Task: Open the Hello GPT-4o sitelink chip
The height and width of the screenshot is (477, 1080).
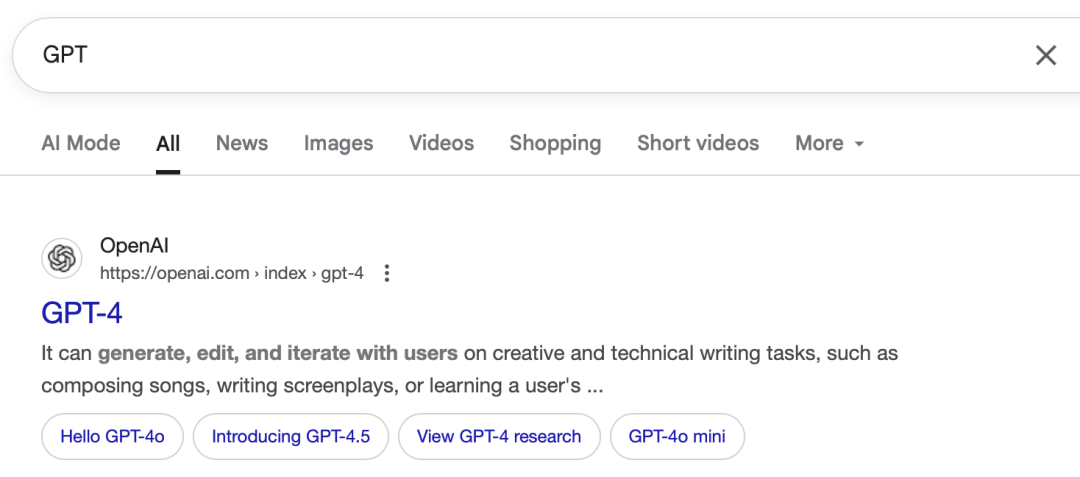Action: coord(112,436)
